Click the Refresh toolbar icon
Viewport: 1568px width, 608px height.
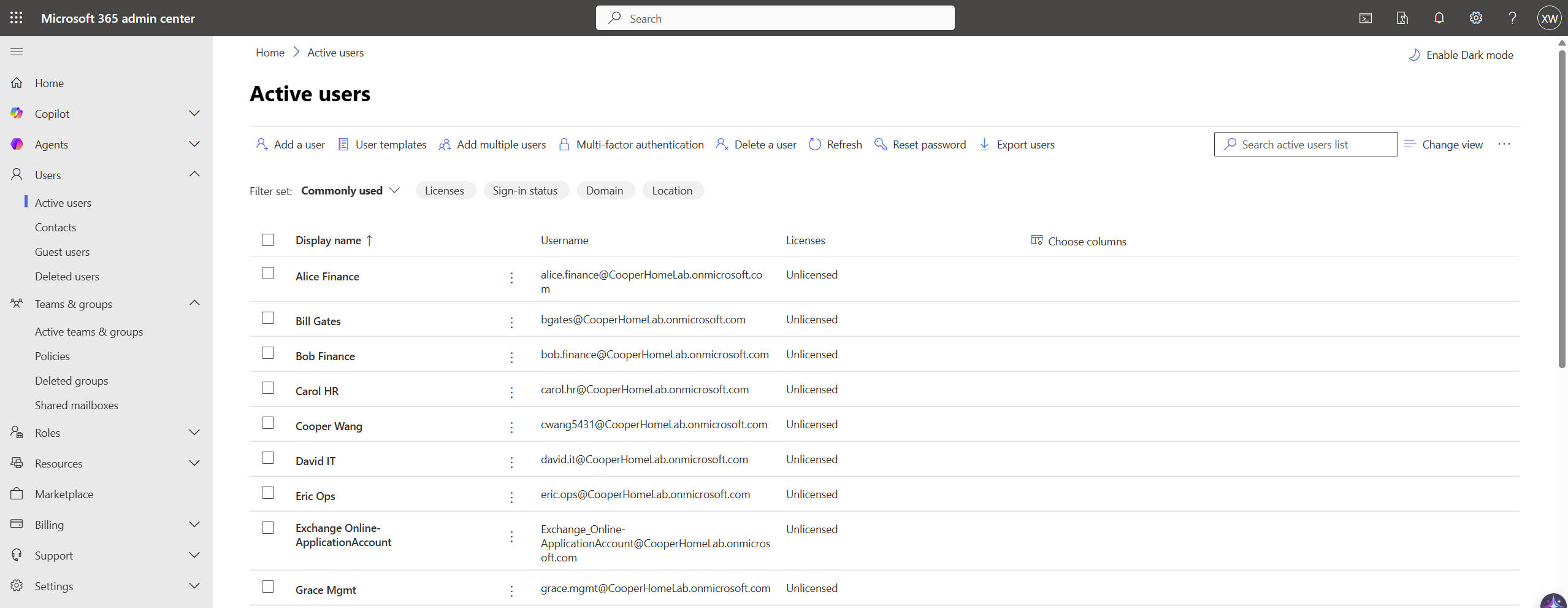tap(814, 144)
